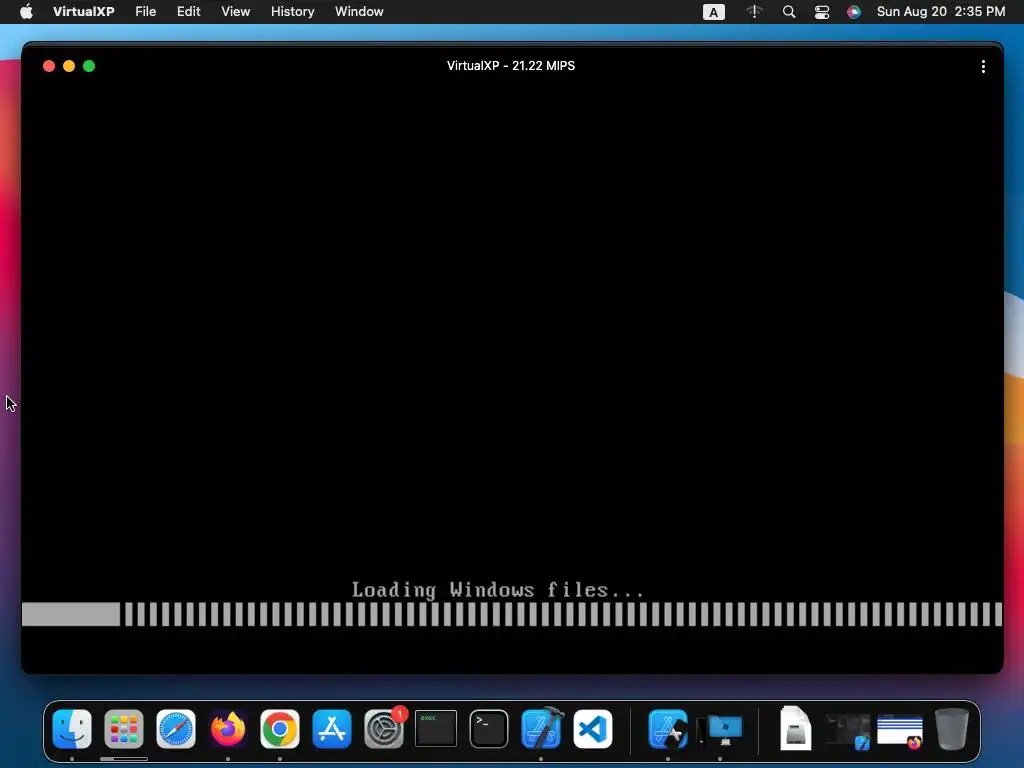Open Xcode from the dock
The width and height of the screenshot is (1024, 768).
point(541,728)
